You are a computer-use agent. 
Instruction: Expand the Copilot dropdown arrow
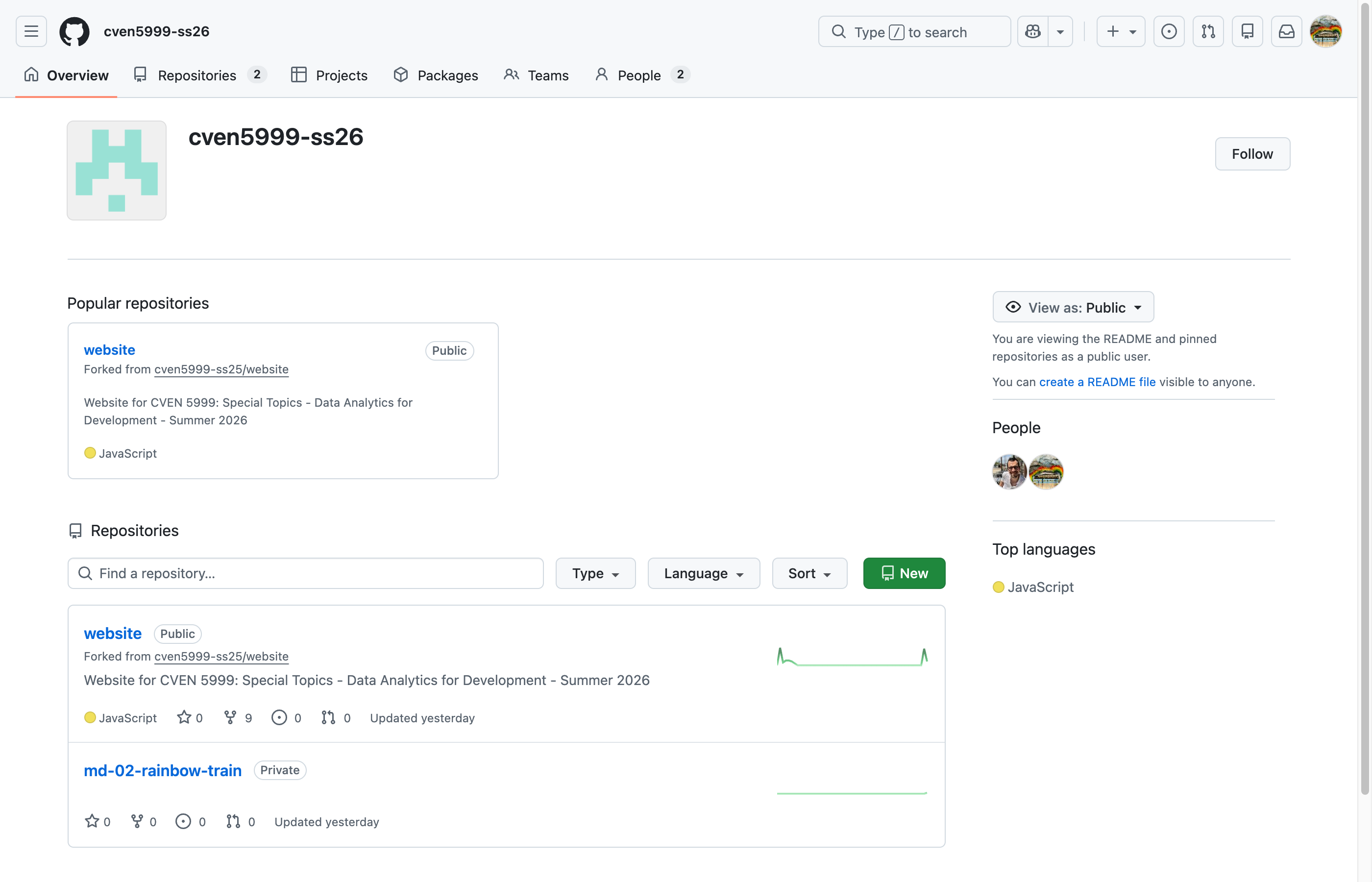pyautogui.click(x=1060, y=31)
